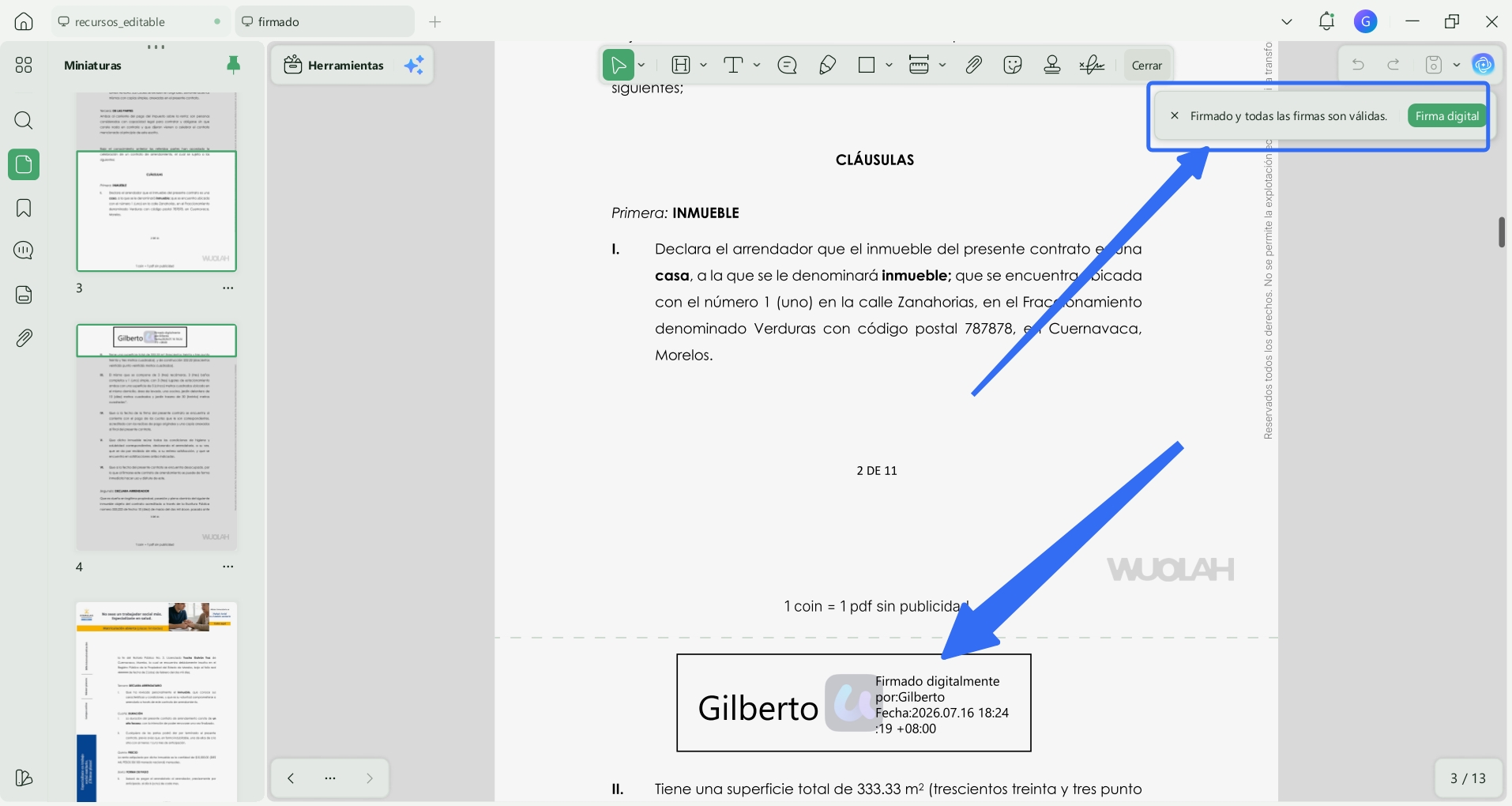Viewport: 1512px width, 806px height.
Task: Expand the selection tool dropdown arrow
Action: 641,65
